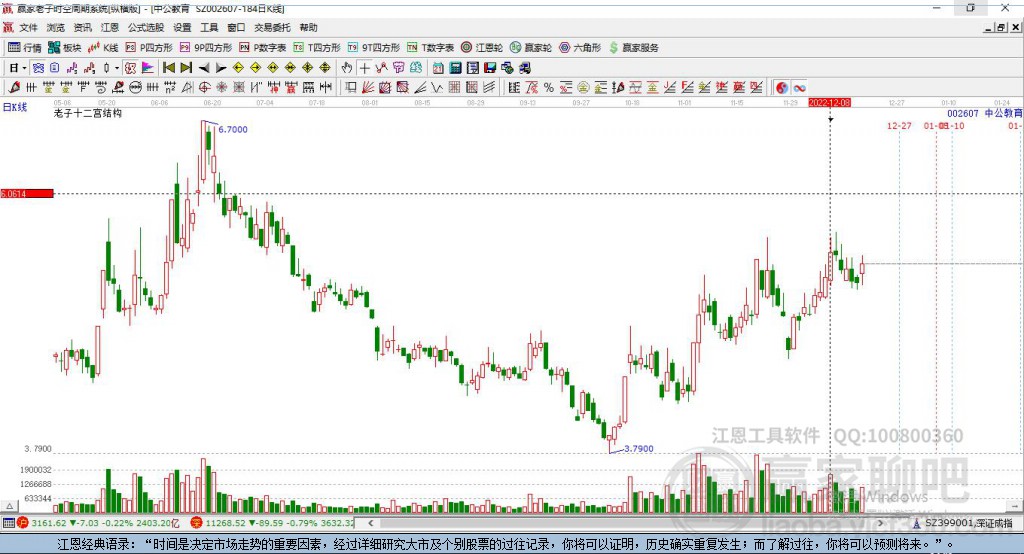1024x554 pixels.
Task: Open the calculator icon
Action: [x=455, y=68]
